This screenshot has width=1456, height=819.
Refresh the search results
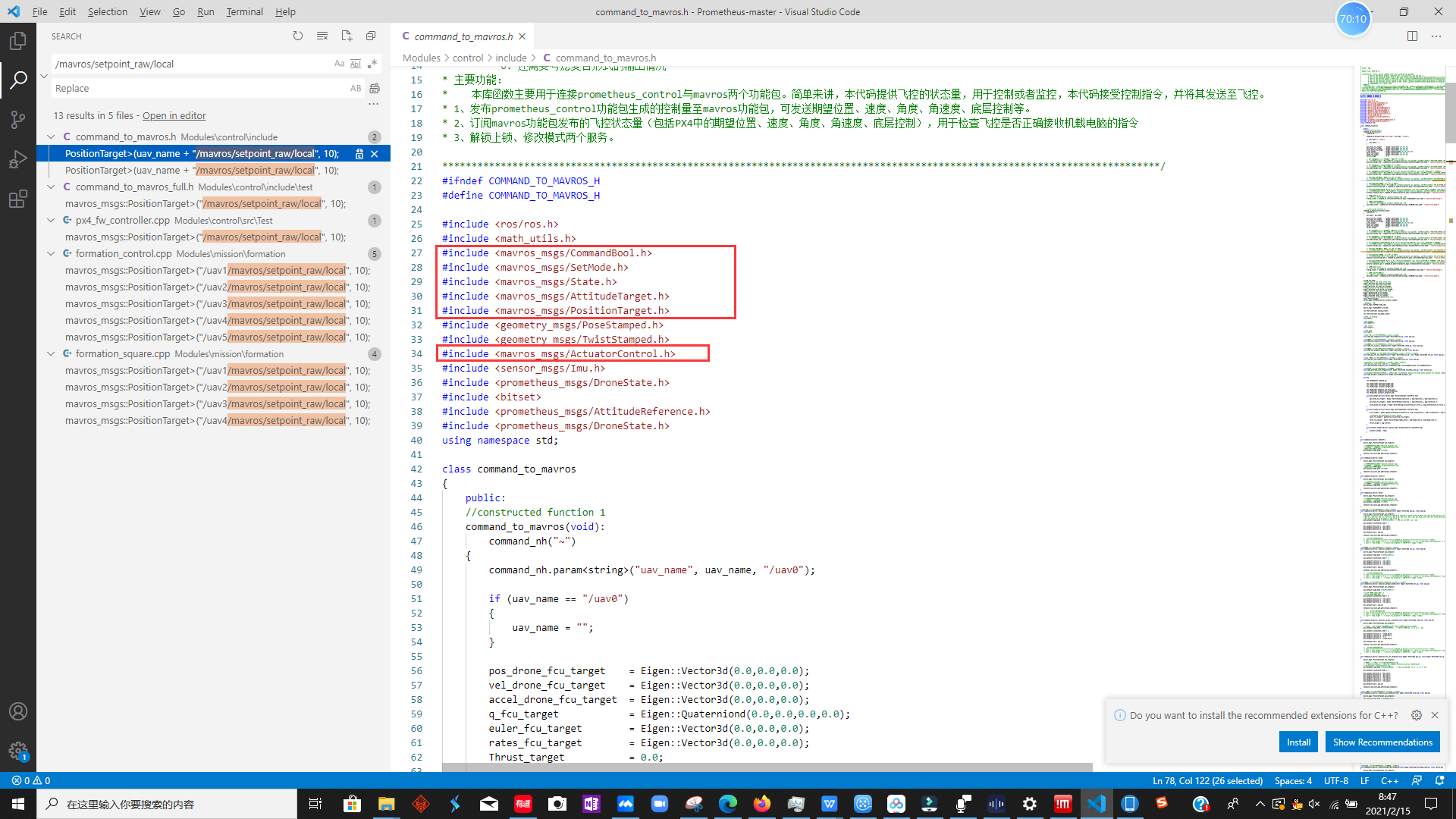pyautogui.click(x=298, y=36)
